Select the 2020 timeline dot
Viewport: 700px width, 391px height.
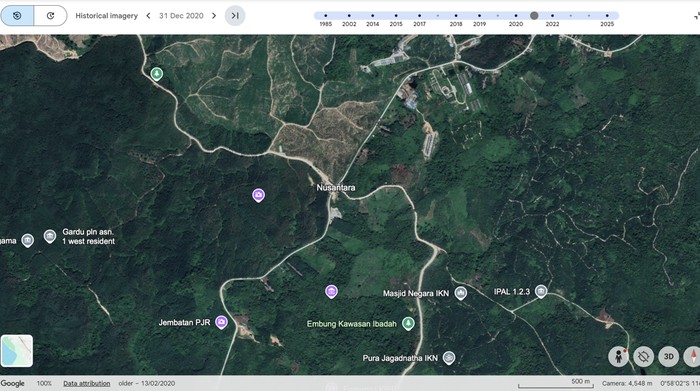(516, 16)
